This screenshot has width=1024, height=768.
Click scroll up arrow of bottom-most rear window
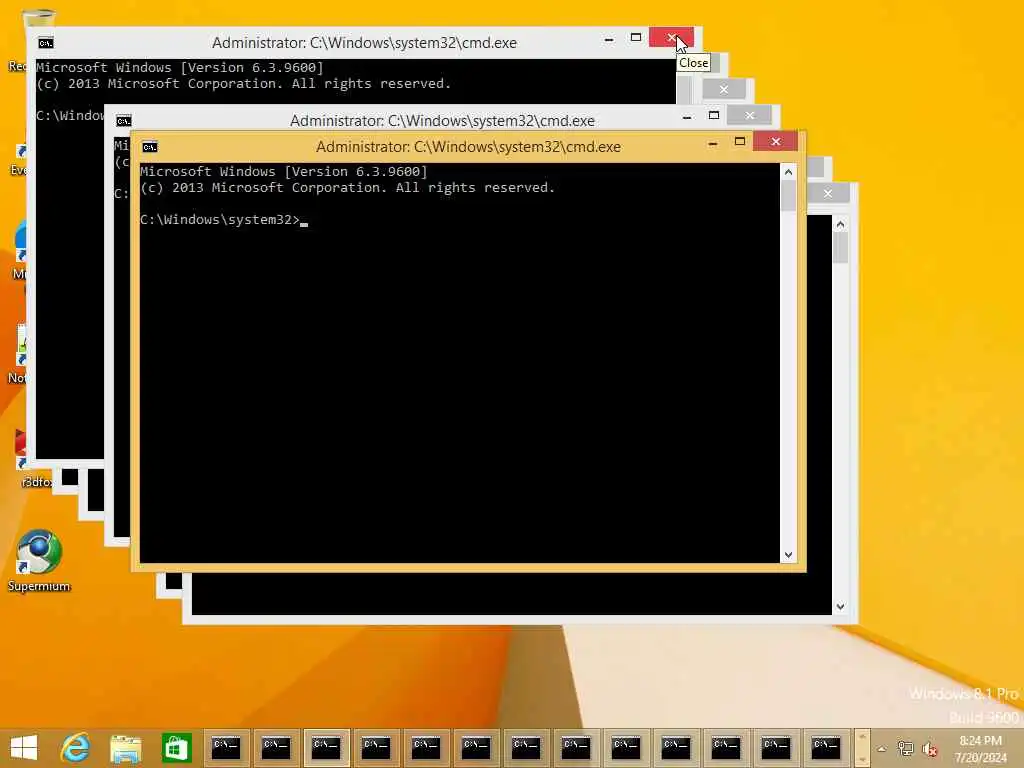(x=840, y=224)
